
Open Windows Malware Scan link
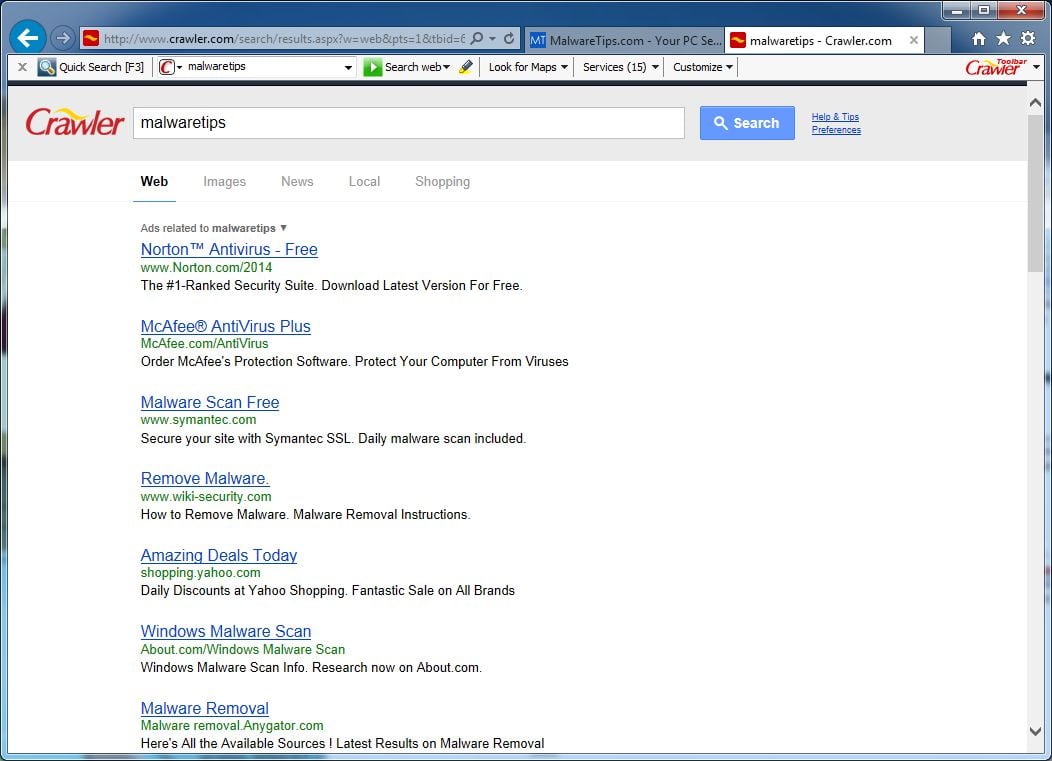tap(225, 631)
